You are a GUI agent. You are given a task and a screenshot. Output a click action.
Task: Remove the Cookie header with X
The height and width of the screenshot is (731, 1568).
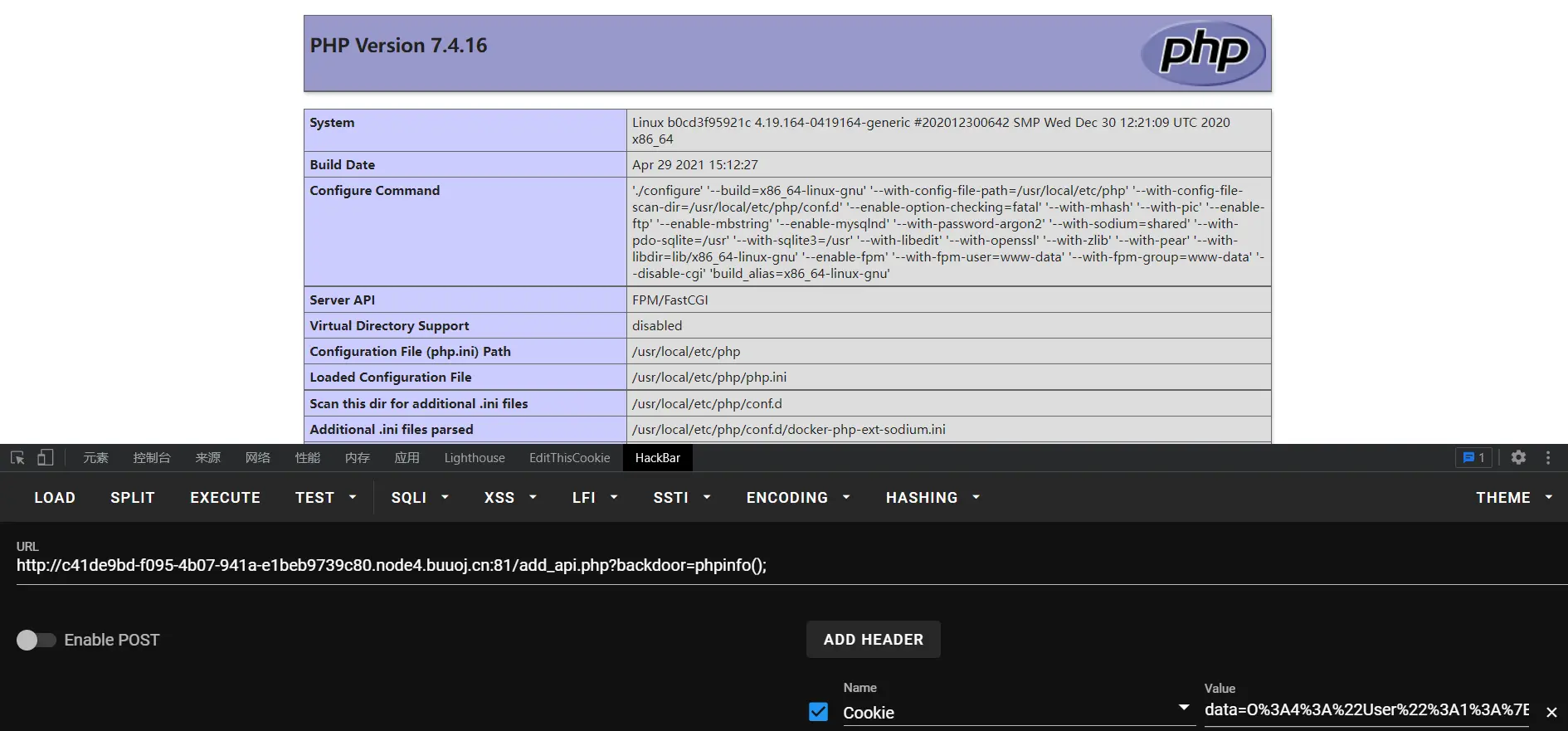1551,712
